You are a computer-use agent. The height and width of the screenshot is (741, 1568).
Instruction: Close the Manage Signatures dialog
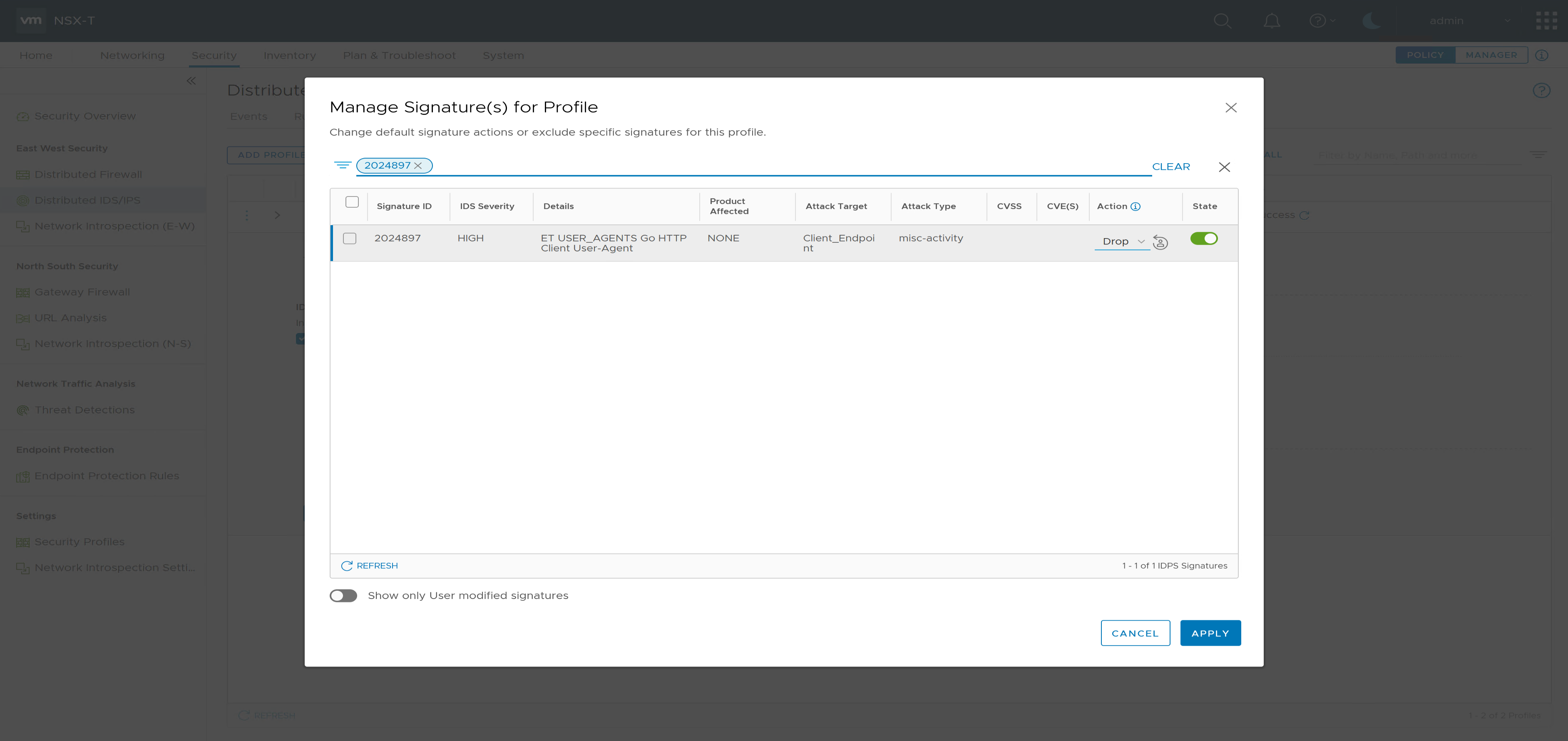(1231, 108)
